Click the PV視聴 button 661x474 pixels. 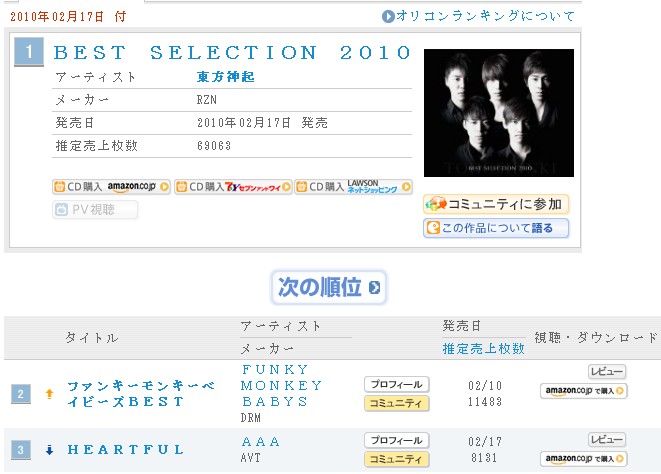[x=95, y=210]
